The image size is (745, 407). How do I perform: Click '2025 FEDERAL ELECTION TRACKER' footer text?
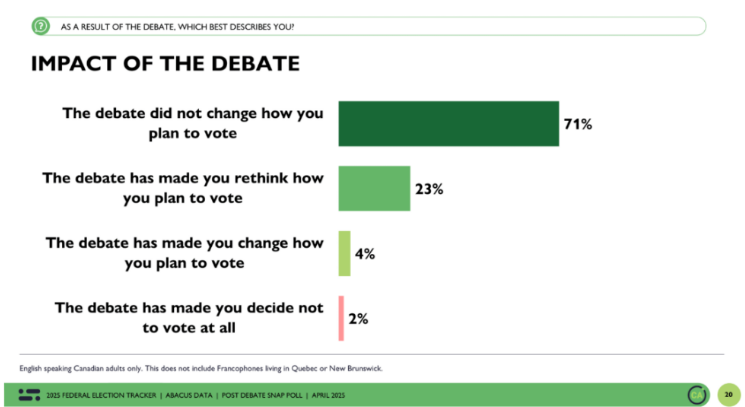coord(101,395)
